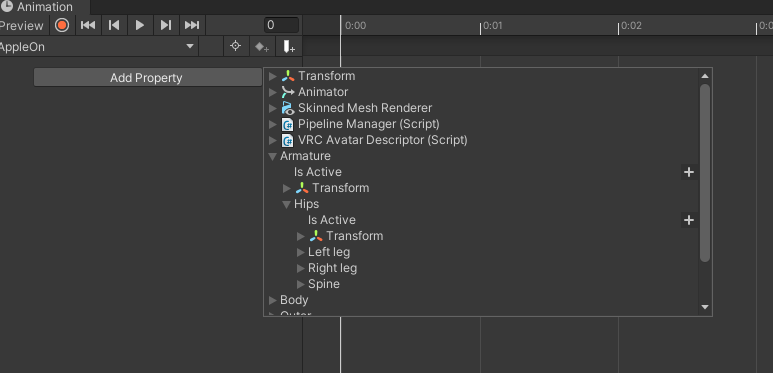Play the AppleOn animation clip
This screenshot has height=373, width=773.
click(140, 25)
